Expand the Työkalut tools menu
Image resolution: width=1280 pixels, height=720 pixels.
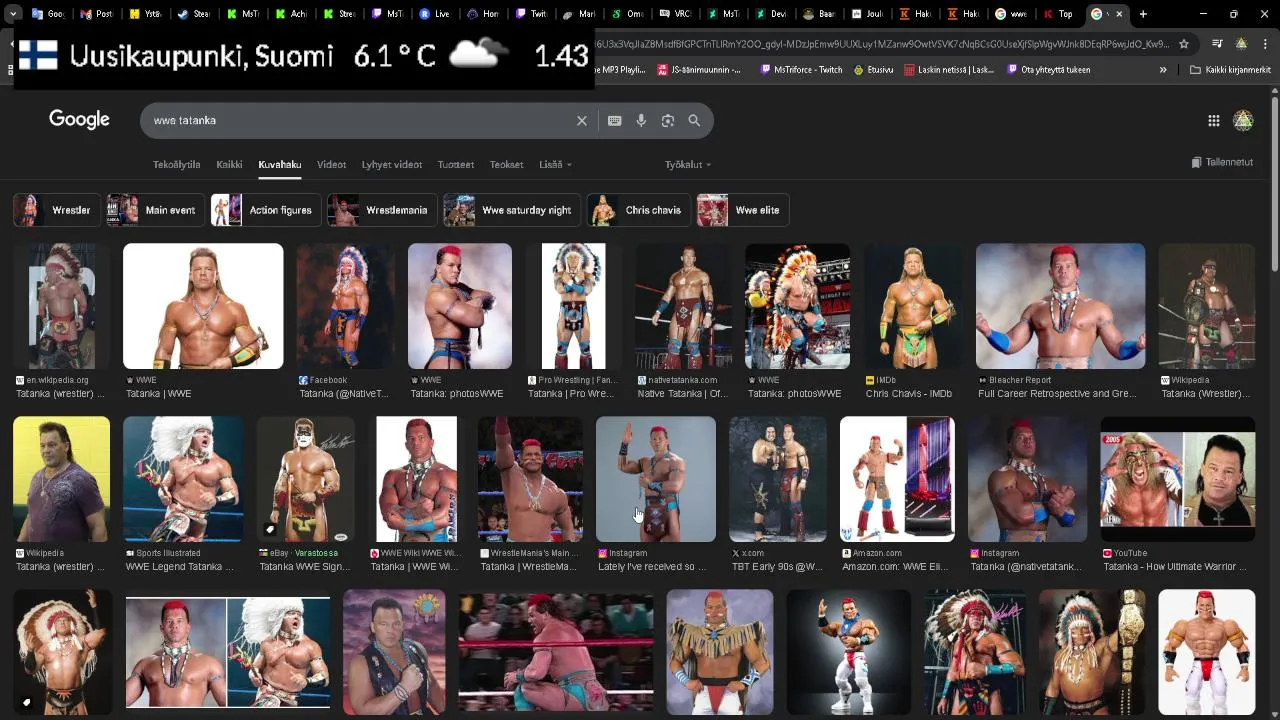(x=688, y=164)
